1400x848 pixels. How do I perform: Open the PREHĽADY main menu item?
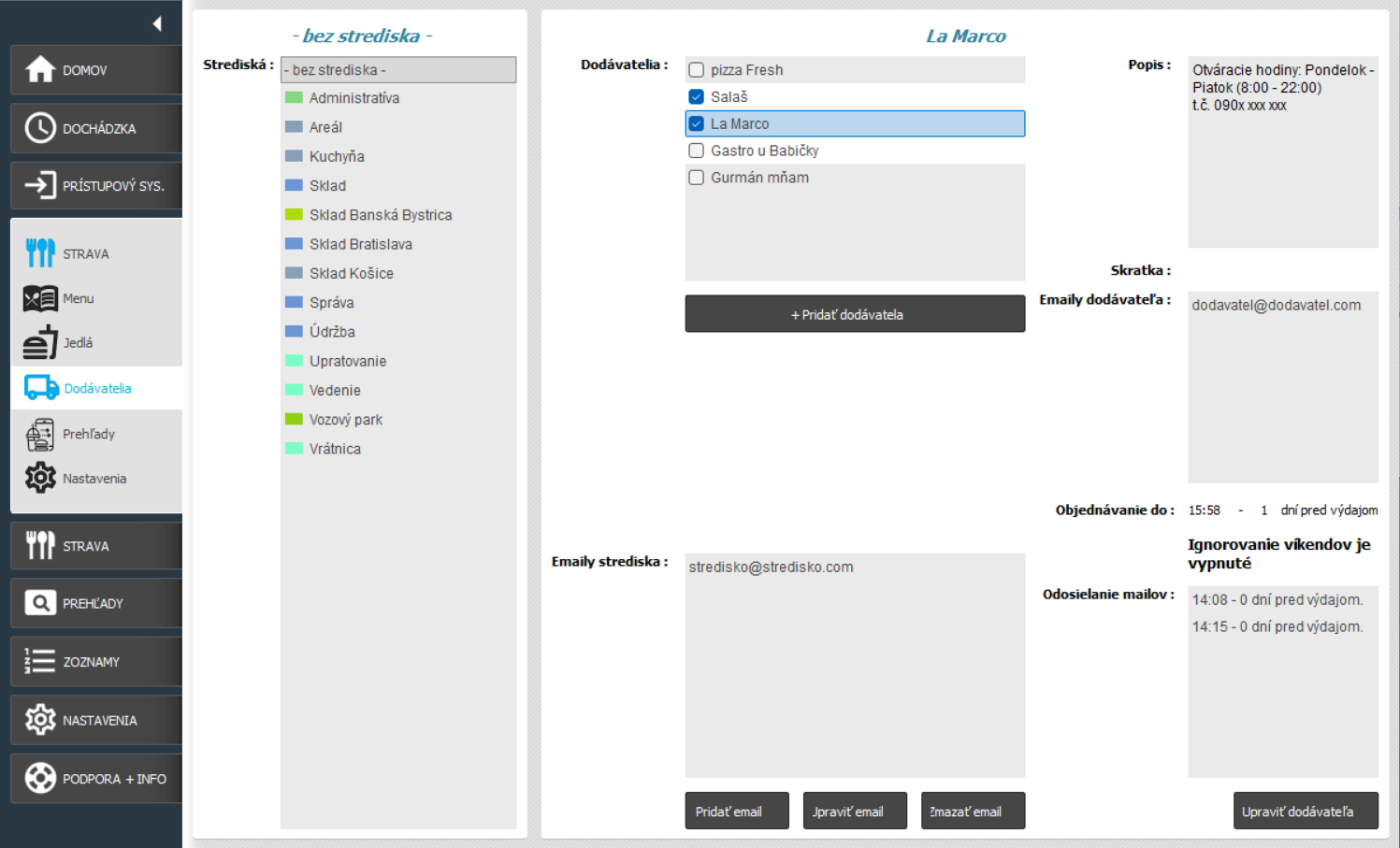pos(96,604)
